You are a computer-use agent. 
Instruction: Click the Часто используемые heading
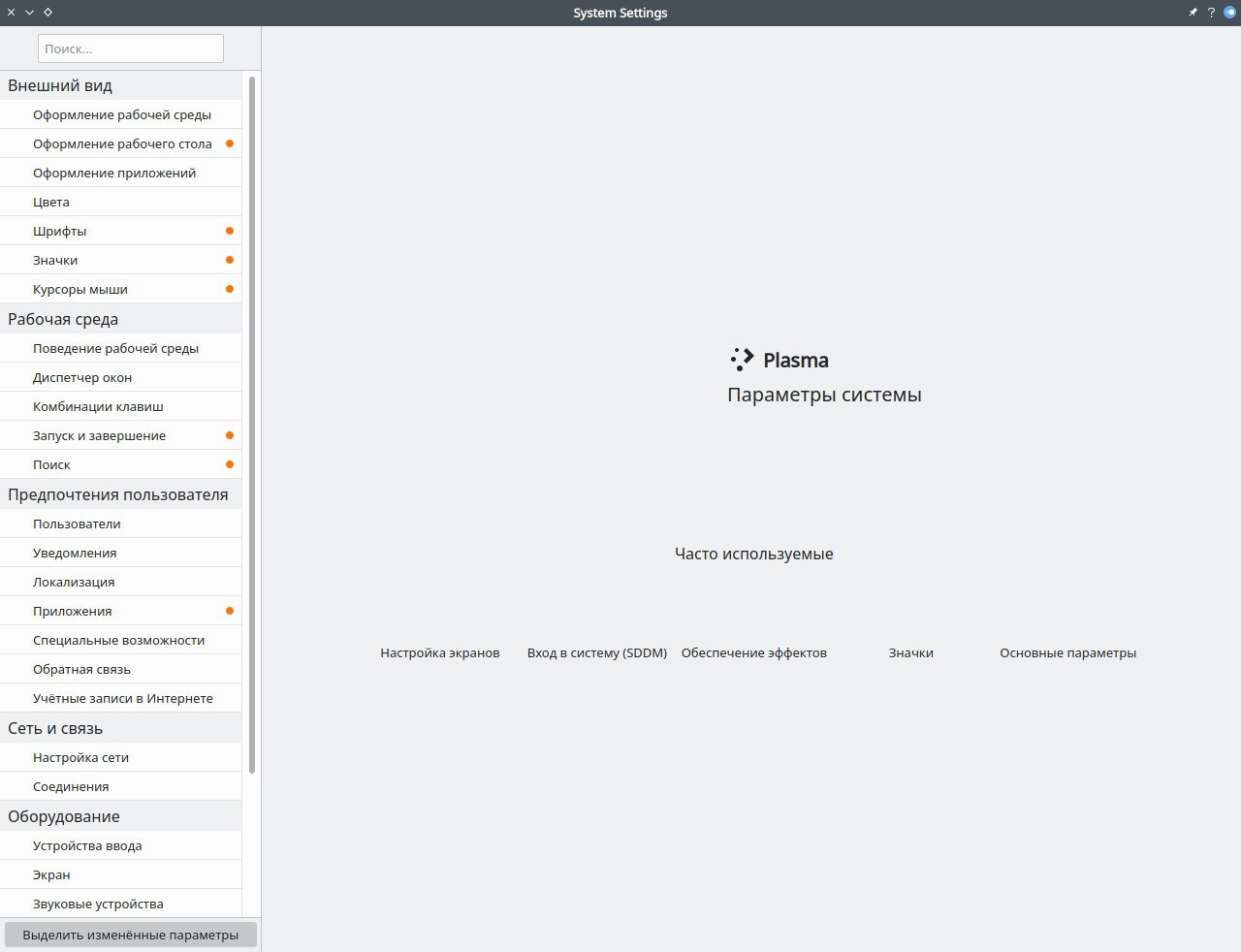pos(754,554)
